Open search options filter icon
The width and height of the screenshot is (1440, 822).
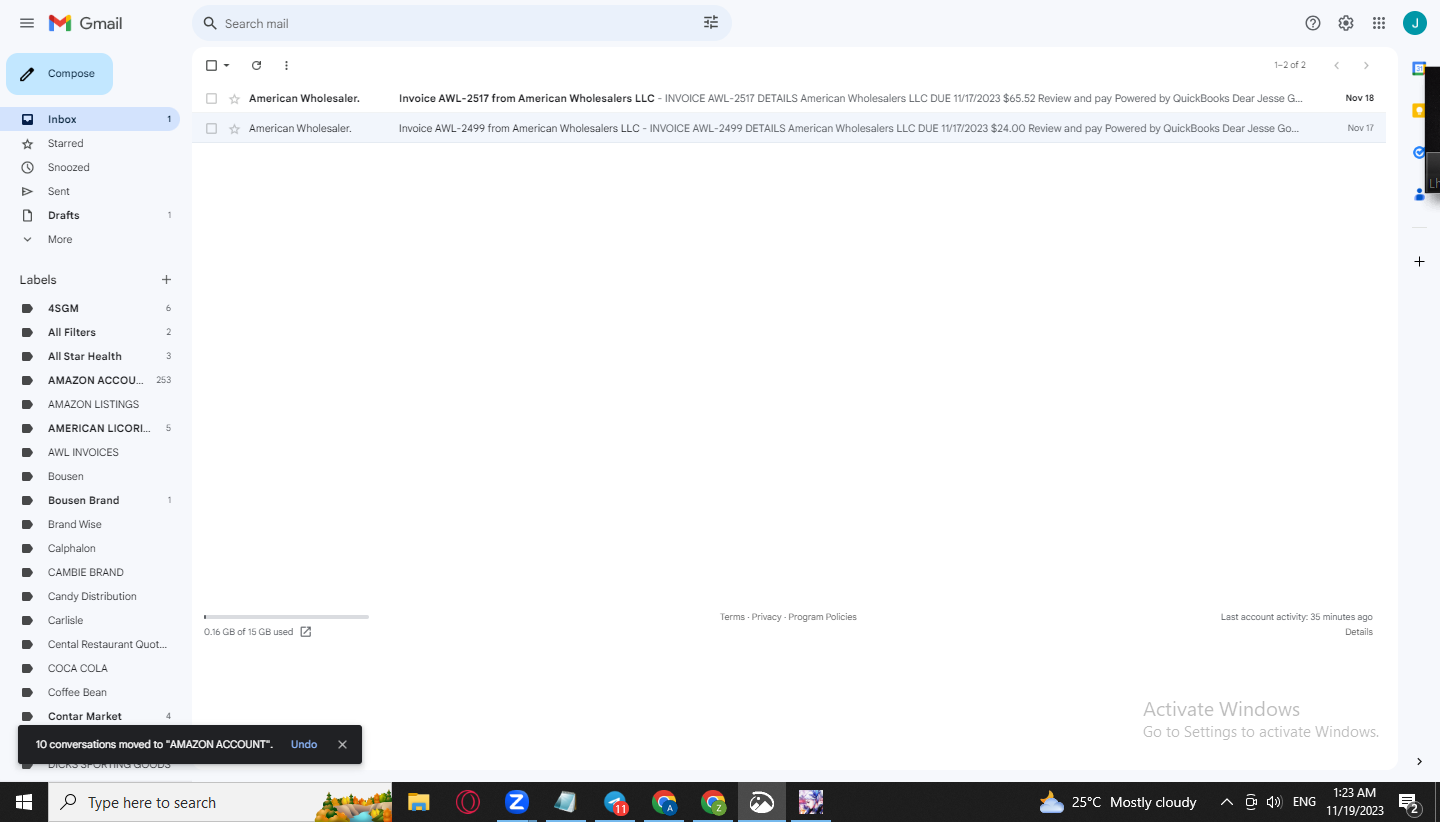click(x=711, y=23)
